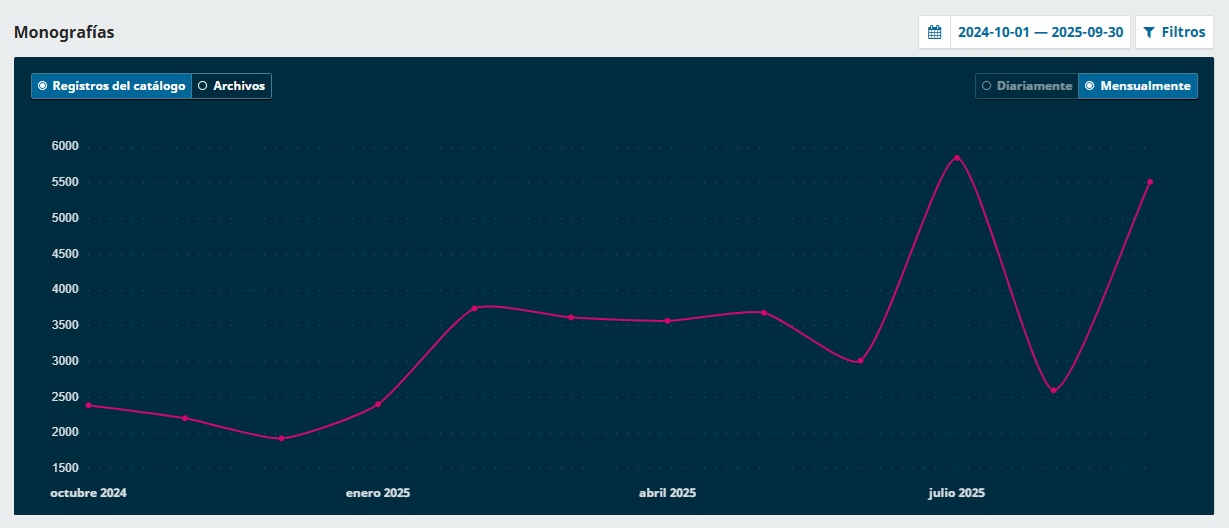Select the March 2025 data point on the line
Screen dimensions: 1229x528
point(571,317)
